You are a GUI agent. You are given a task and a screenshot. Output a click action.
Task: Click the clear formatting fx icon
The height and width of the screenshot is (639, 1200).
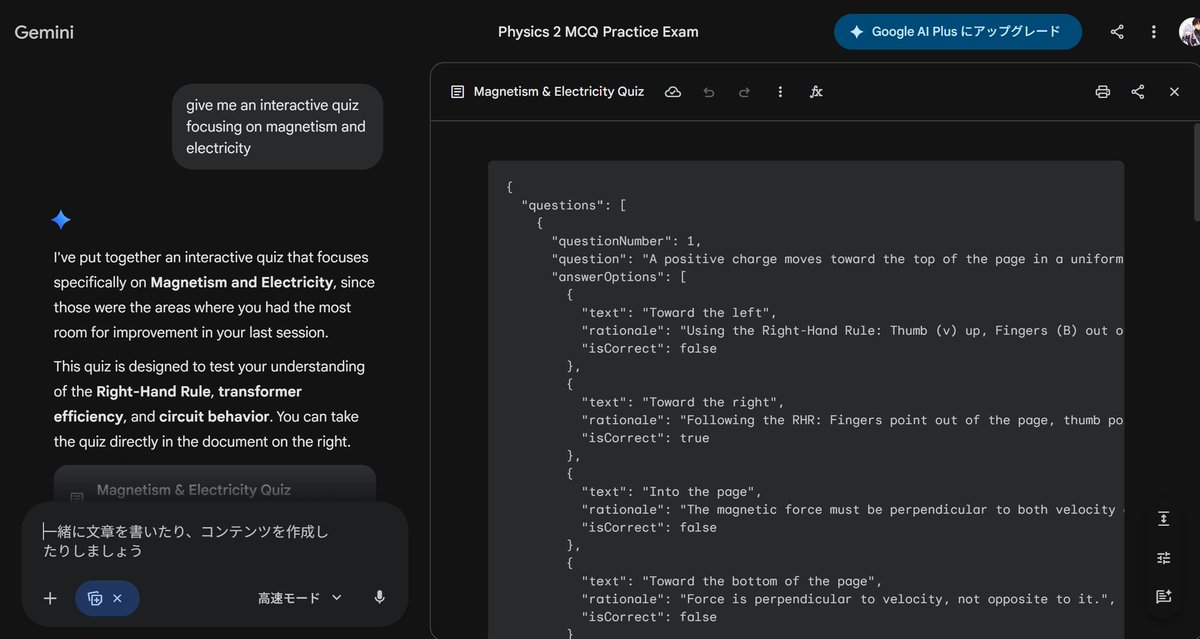click(x=816, y=92)
